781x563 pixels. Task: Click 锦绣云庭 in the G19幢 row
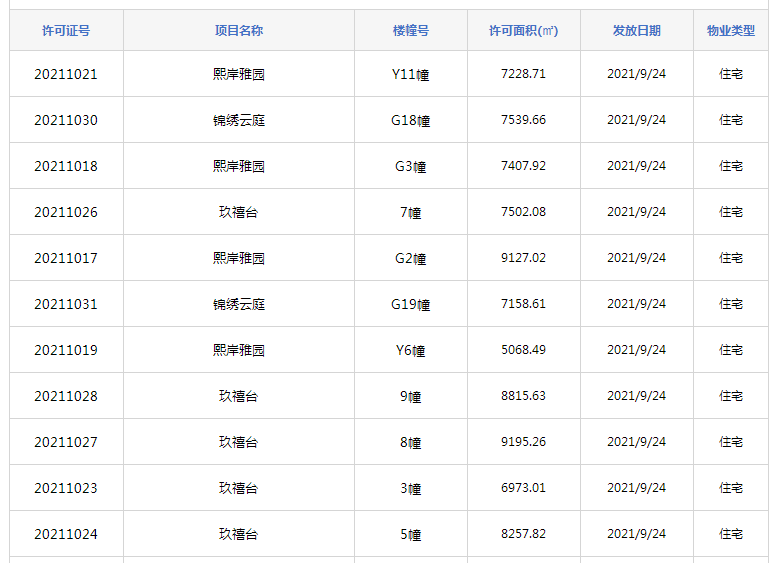(239, 304)
